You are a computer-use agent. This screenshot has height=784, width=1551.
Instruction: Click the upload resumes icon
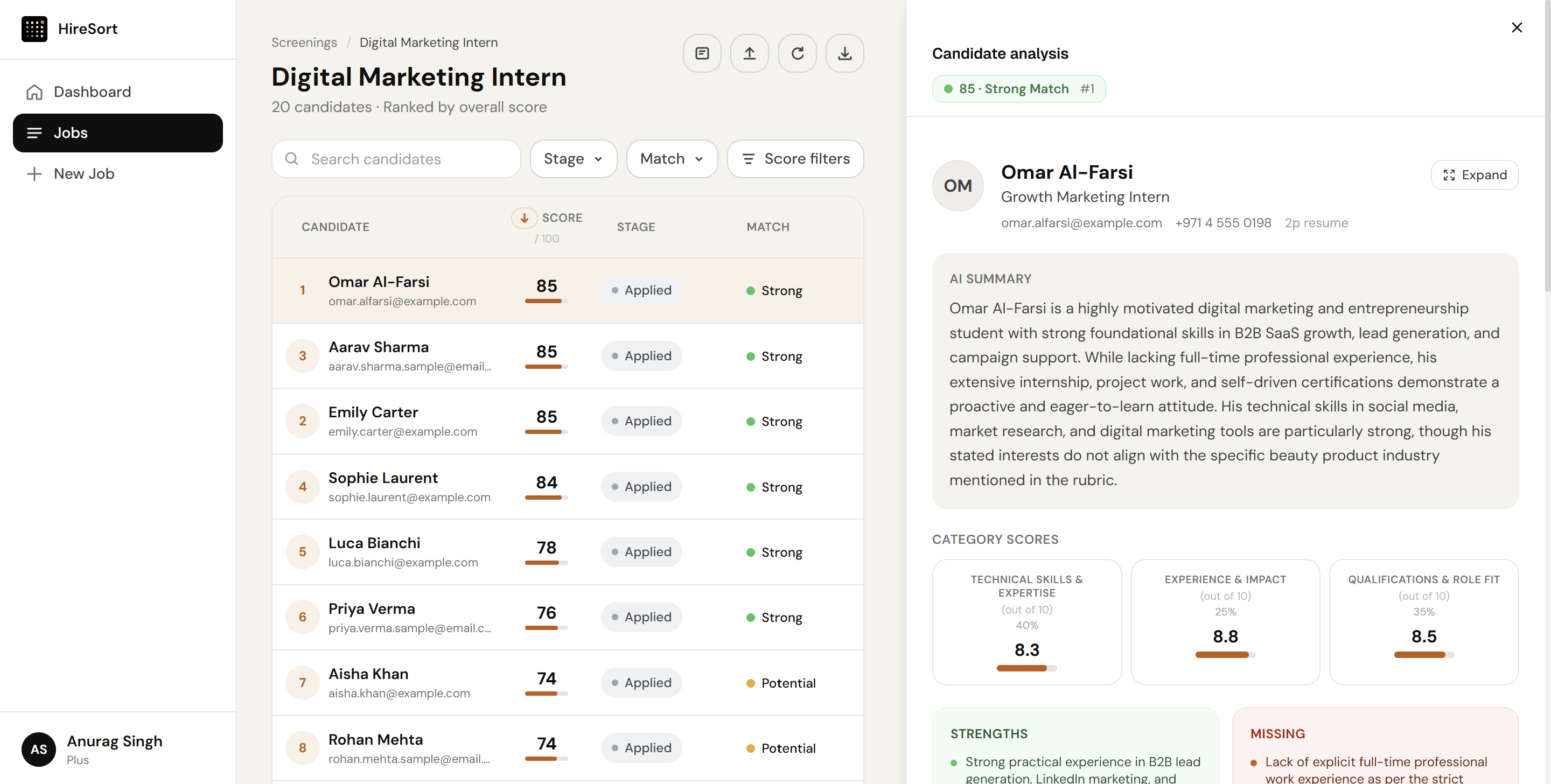[x=750, y=54]
